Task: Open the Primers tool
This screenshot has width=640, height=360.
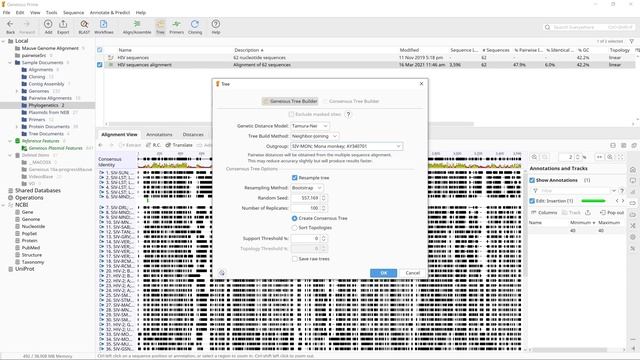Action: click(x=176, y=27)
